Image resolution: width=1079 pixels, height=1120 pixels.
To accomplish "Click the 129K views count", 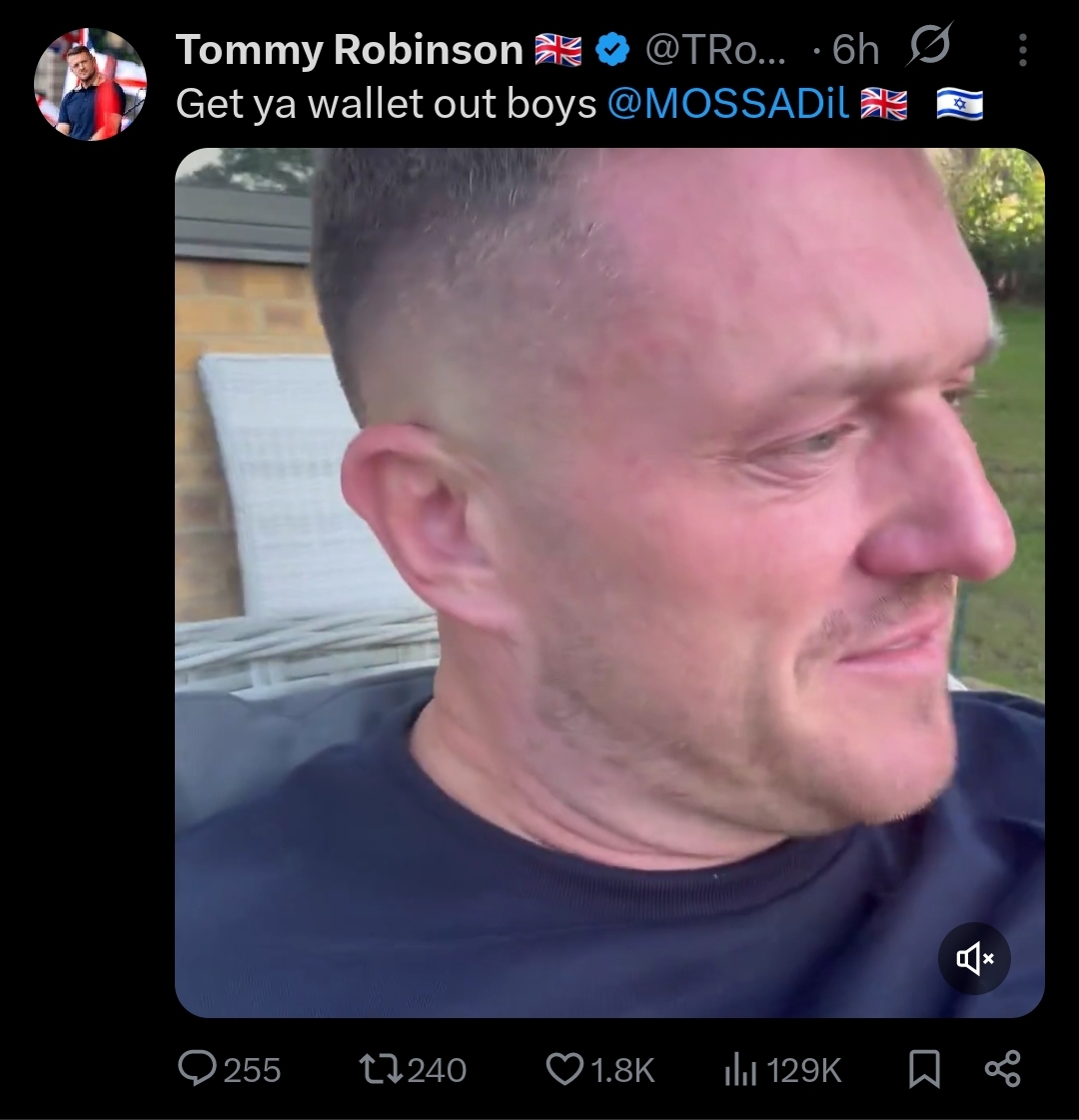I will [x=804, y=1070].
